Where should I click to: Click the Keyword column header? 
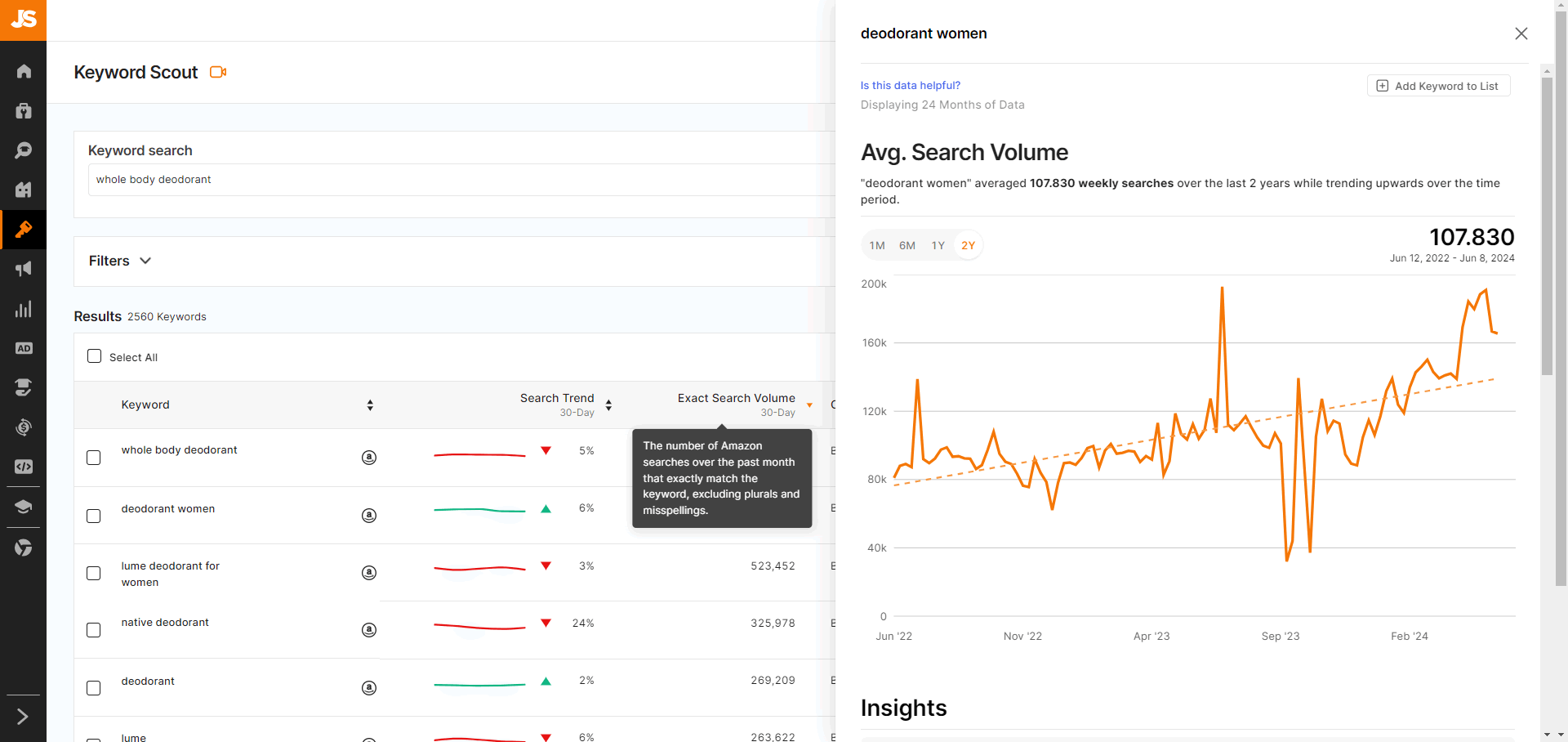[145, 405]
